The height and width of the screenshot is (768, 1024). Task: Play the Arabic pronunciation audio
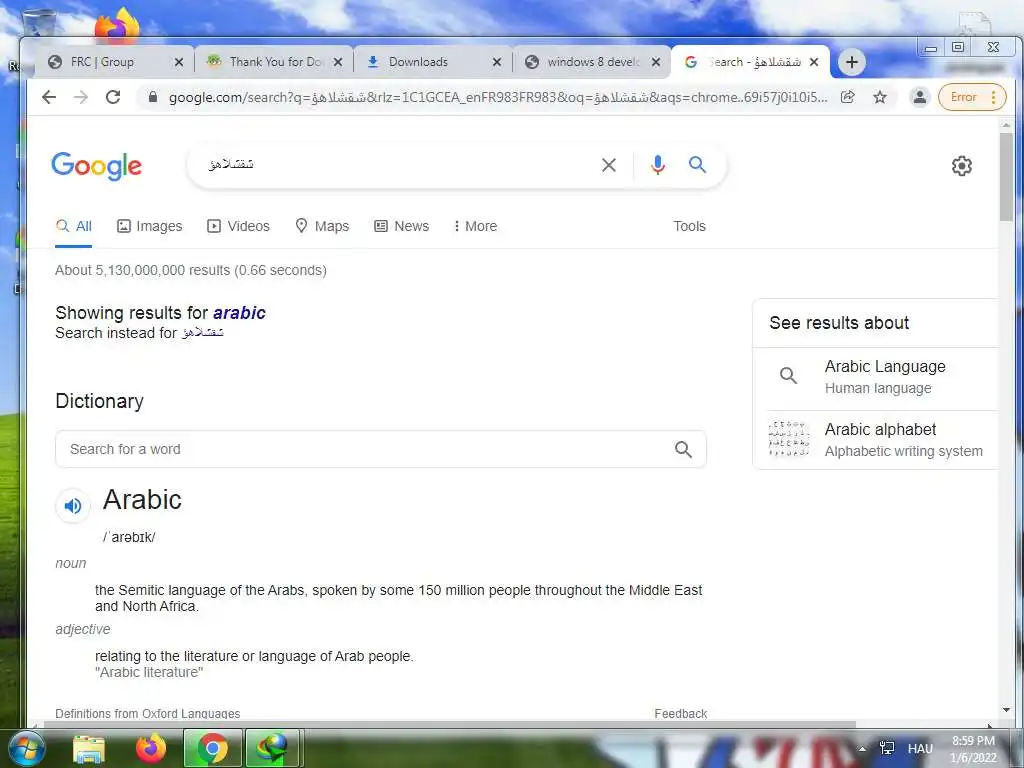pyautogui.click(x=72, y=505)
